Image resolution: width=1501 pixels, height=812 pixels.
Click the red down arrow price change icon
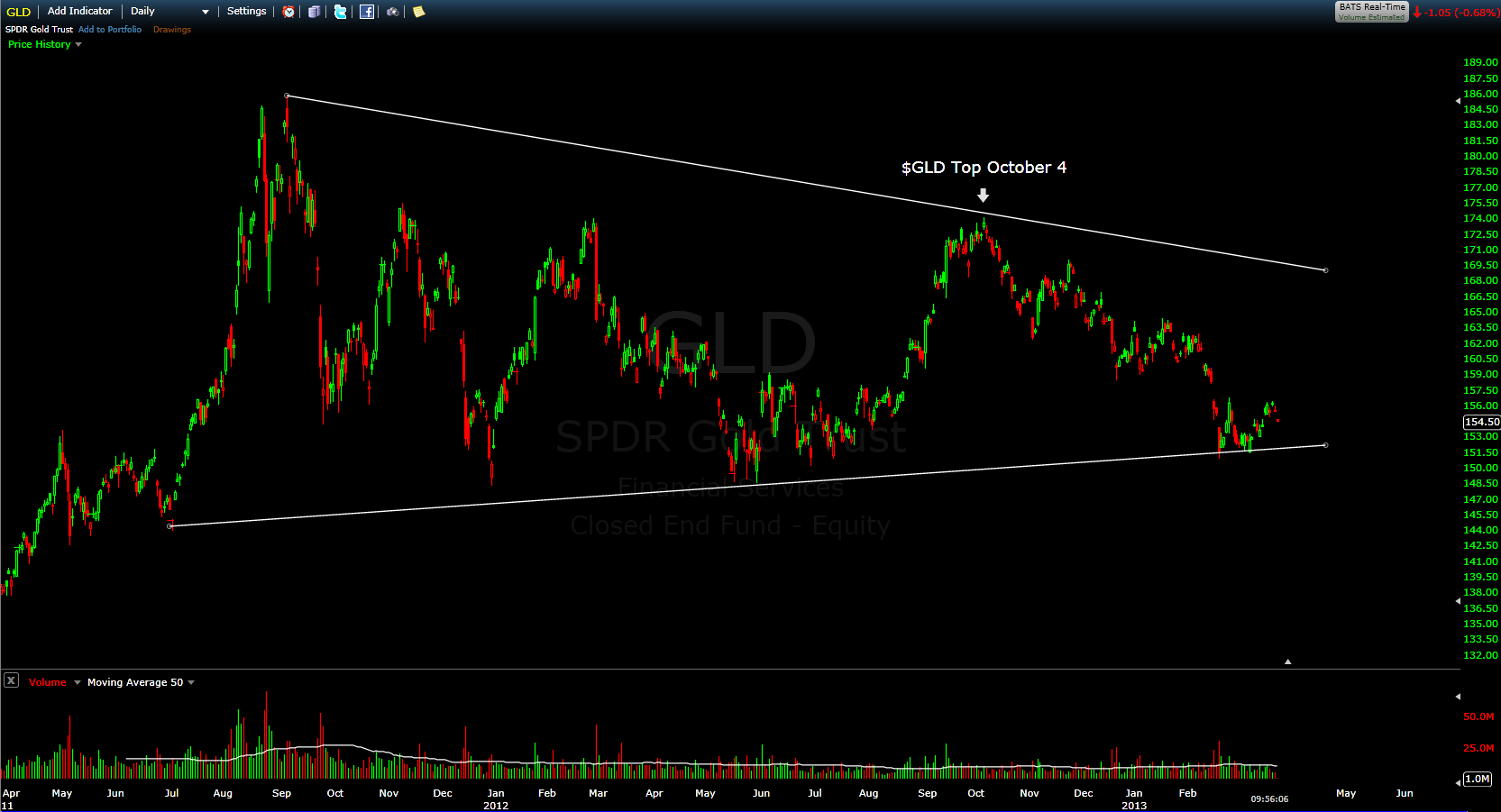pyautogui.click(x=1417, y=13)
